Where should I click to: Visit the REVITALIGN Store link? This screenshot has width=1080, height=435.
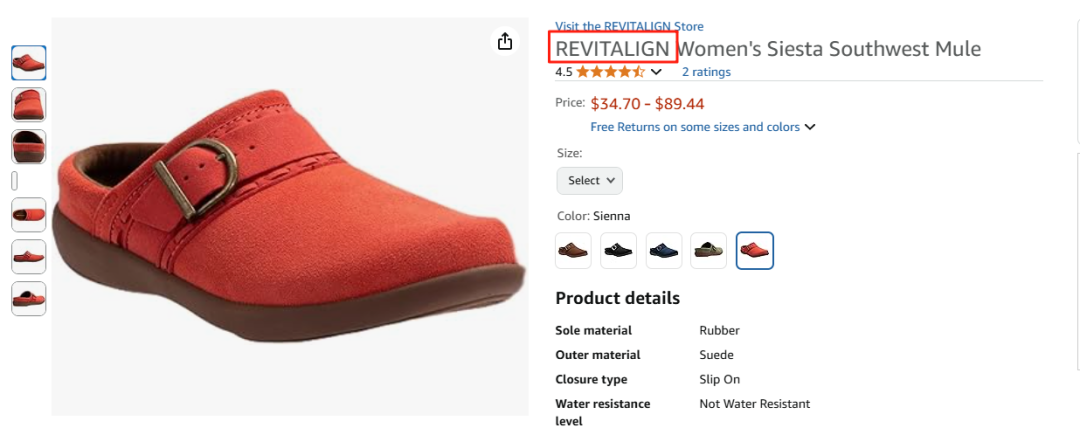[629, 26]
